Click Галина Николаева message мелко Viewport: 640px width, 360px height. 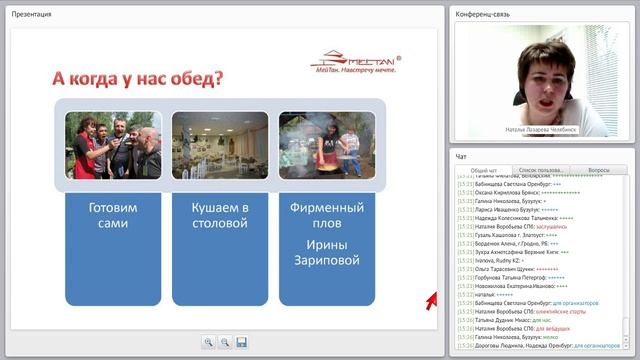point(508,337)
